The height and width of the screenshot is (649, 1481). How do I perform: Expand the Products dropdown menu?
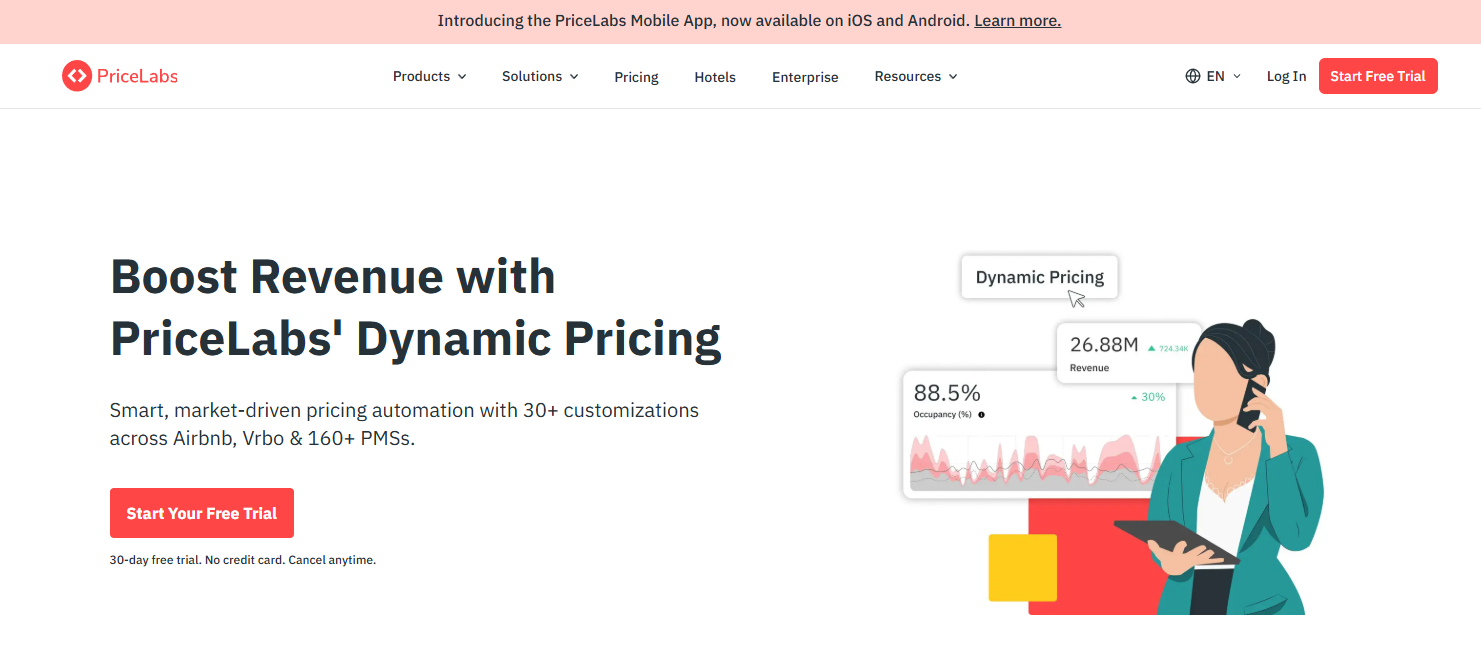click(430, 76)
